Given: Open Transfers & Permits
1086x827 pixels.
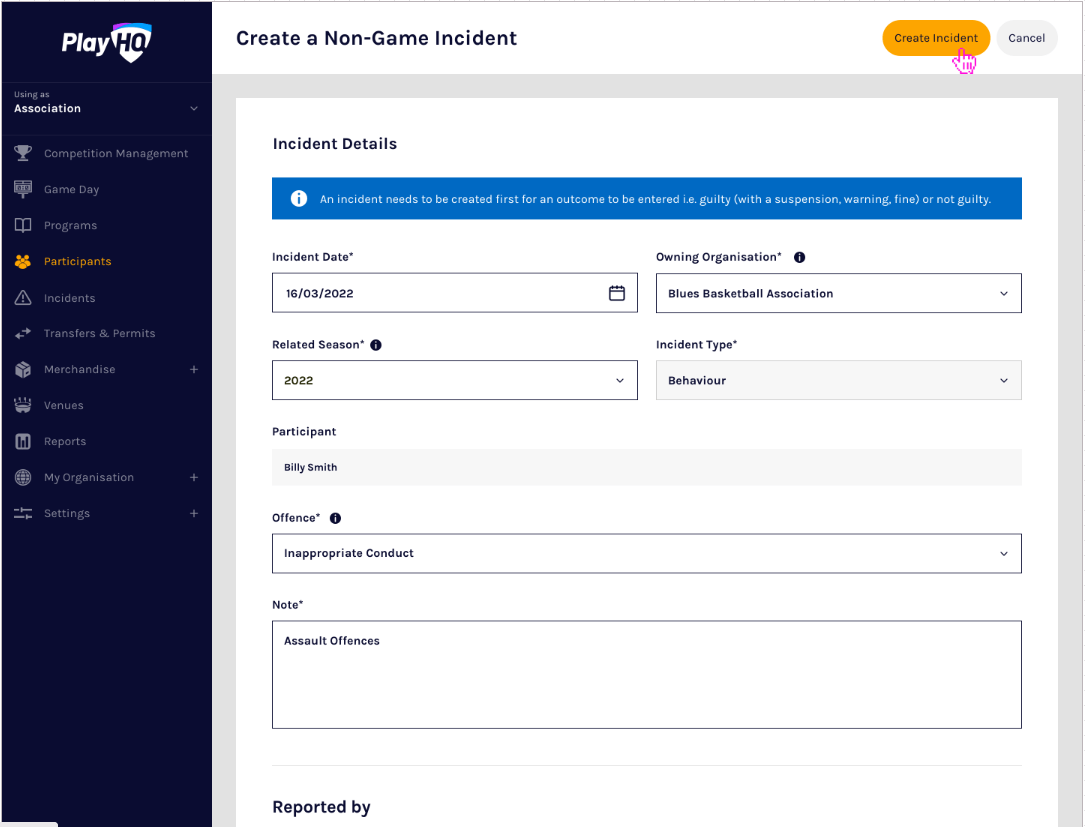Looking at the screenshot, I should pos(100,333).
